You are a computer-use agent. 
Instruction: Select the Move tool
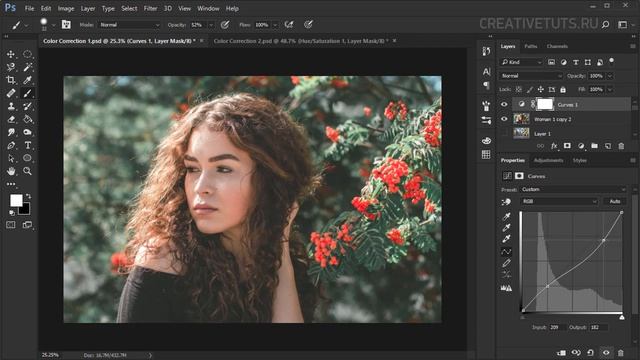11,54
